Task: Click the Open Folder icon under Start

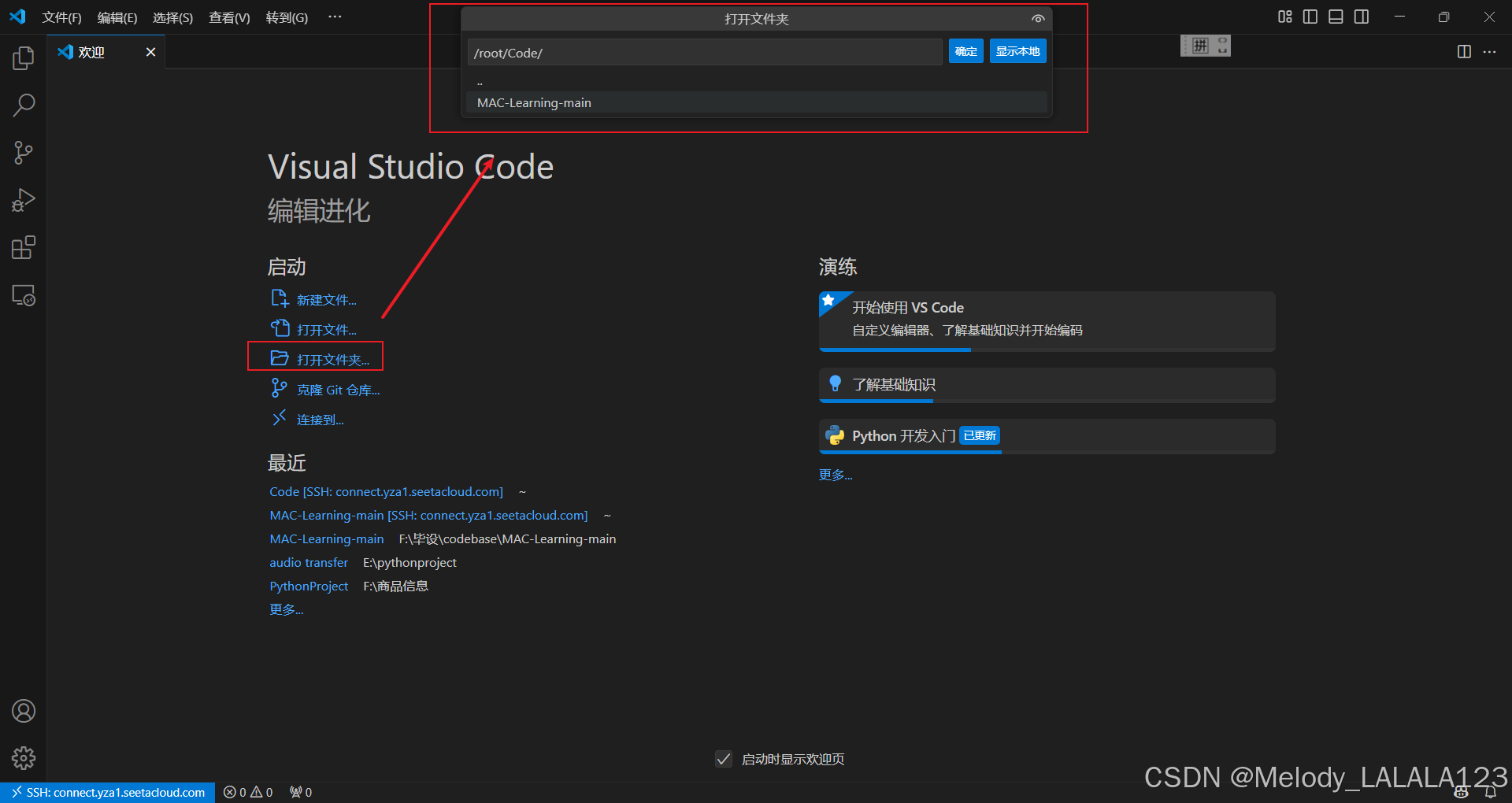Action: point(280,358)
